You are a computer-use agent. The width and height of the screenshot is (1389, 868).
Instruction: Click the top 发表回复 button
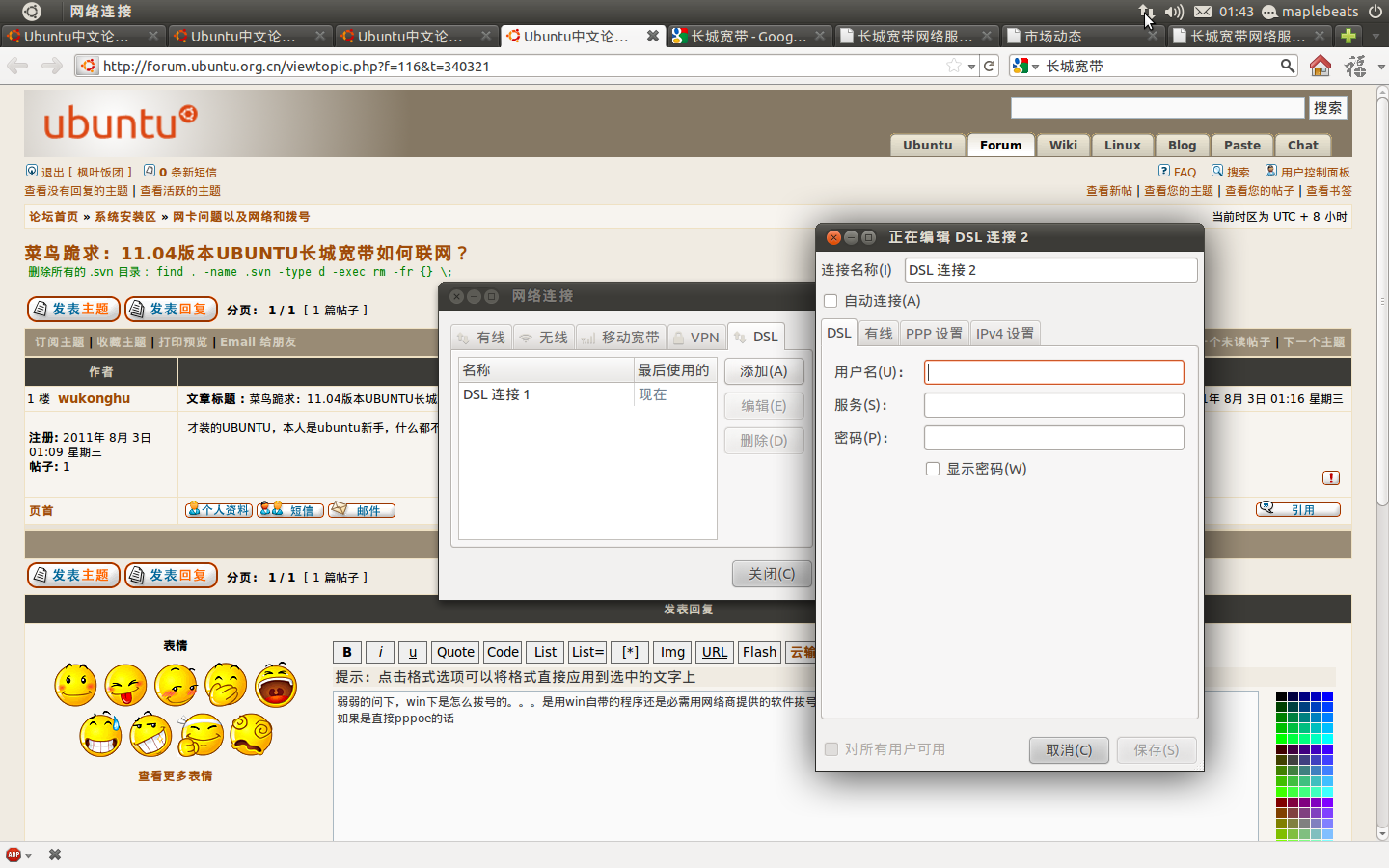pyautogui.click(x=171, y=310)
